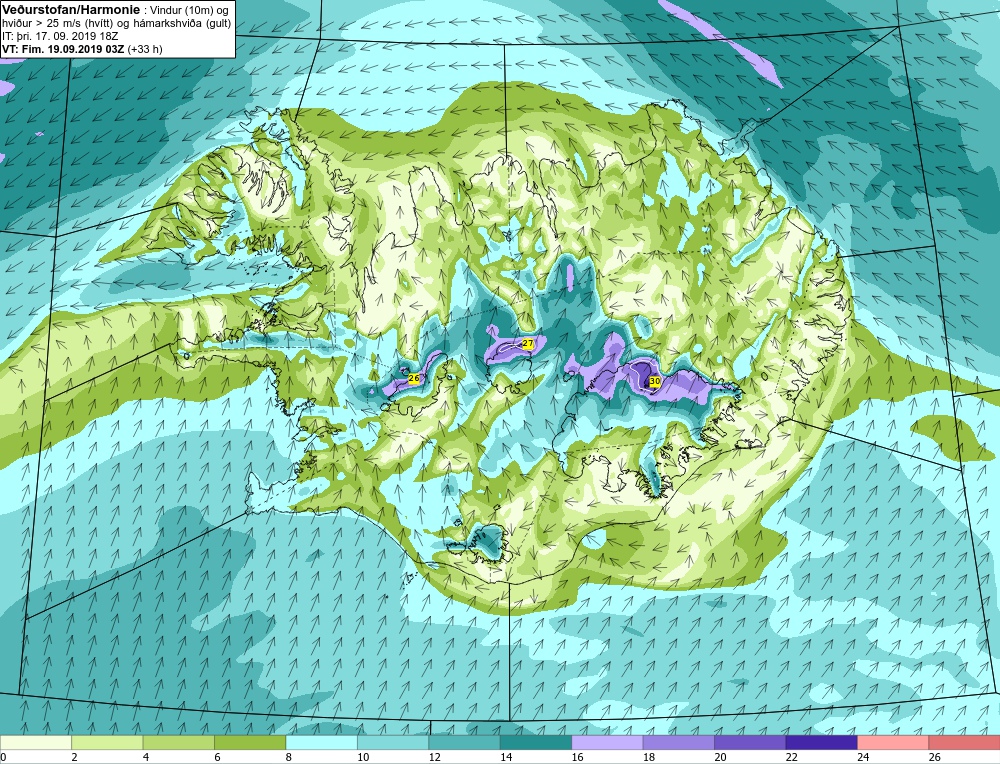Click the 'Vindur (10m) og' text

[187, 10]
